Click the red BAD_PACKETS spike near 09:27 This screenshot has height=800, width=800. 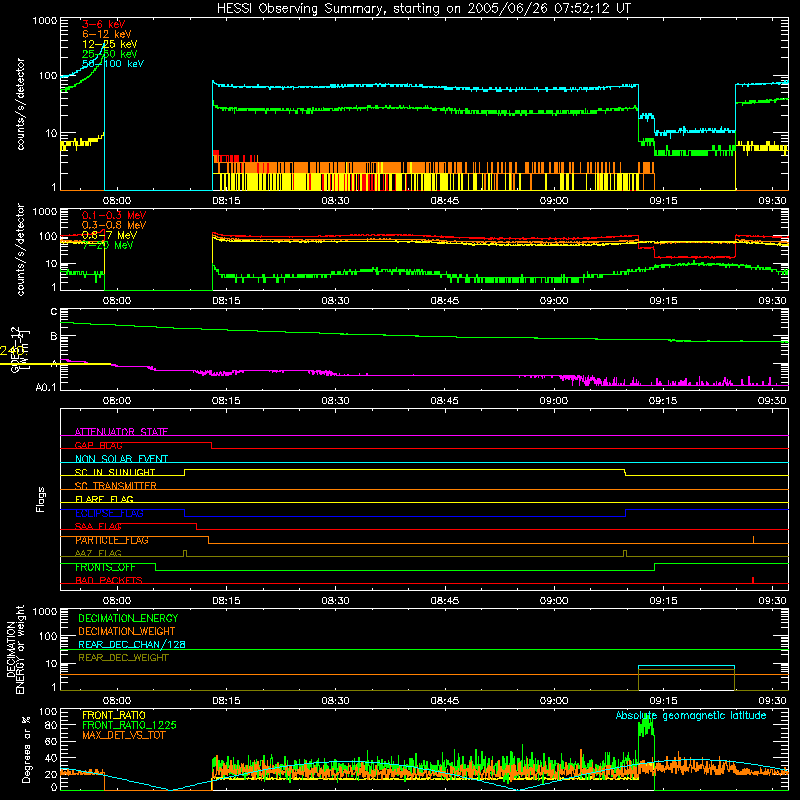coord(753,580)
